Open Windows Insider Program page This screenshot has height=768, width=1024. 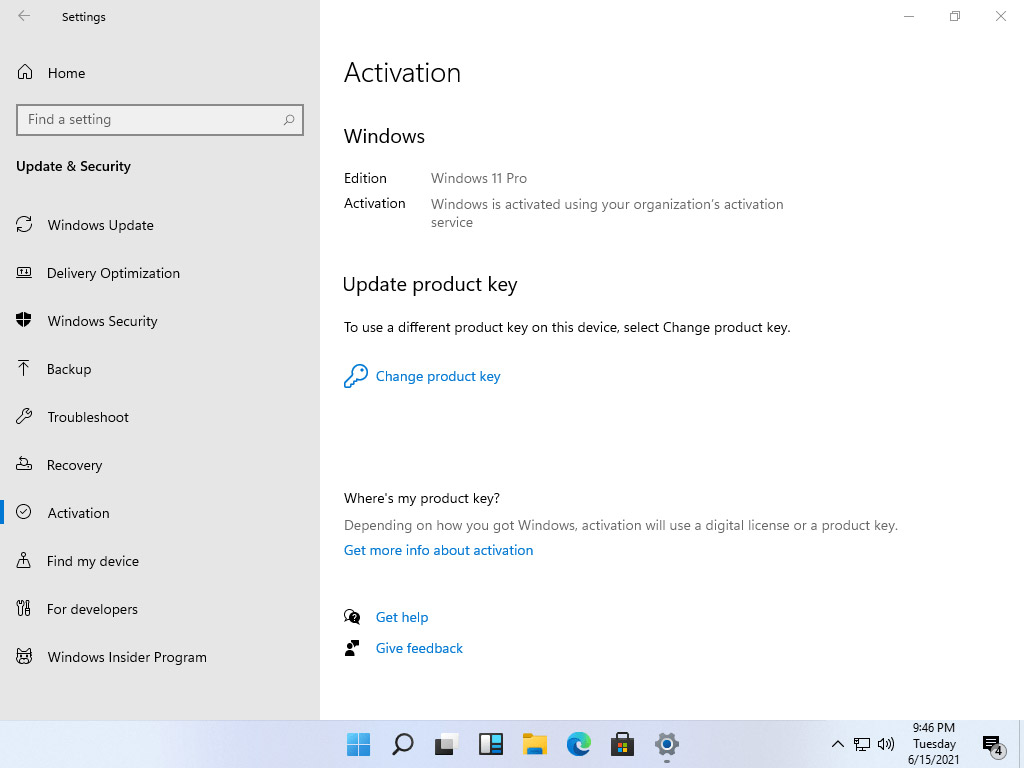[x=127, y=657]
